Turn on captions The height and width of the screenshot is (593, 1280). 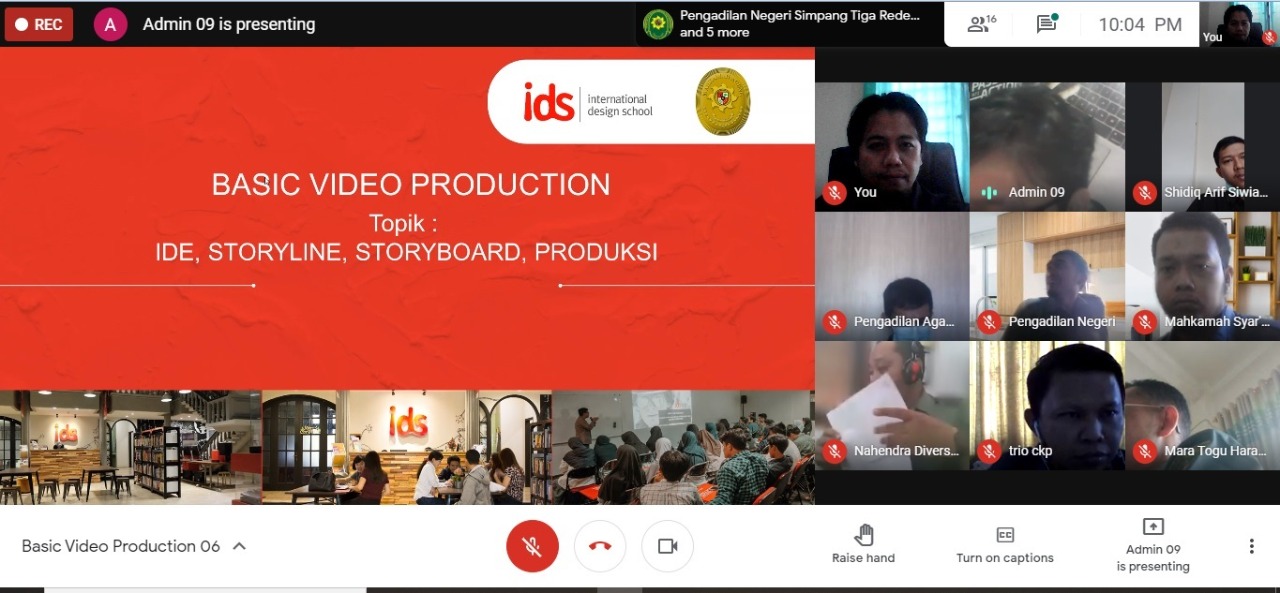pos(1005,546)
